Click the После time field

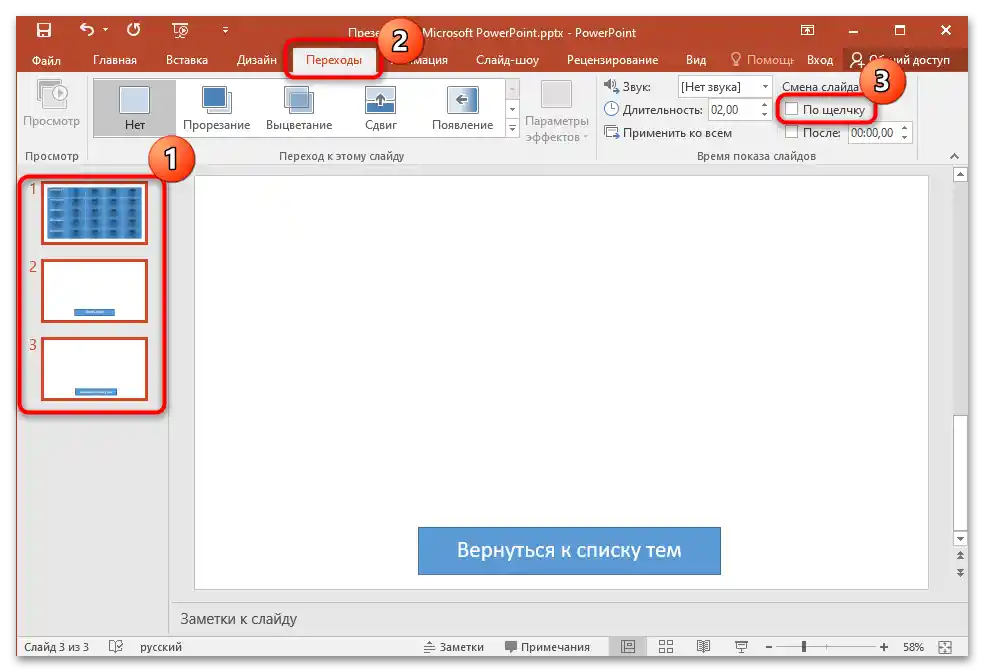pos(872,133)
